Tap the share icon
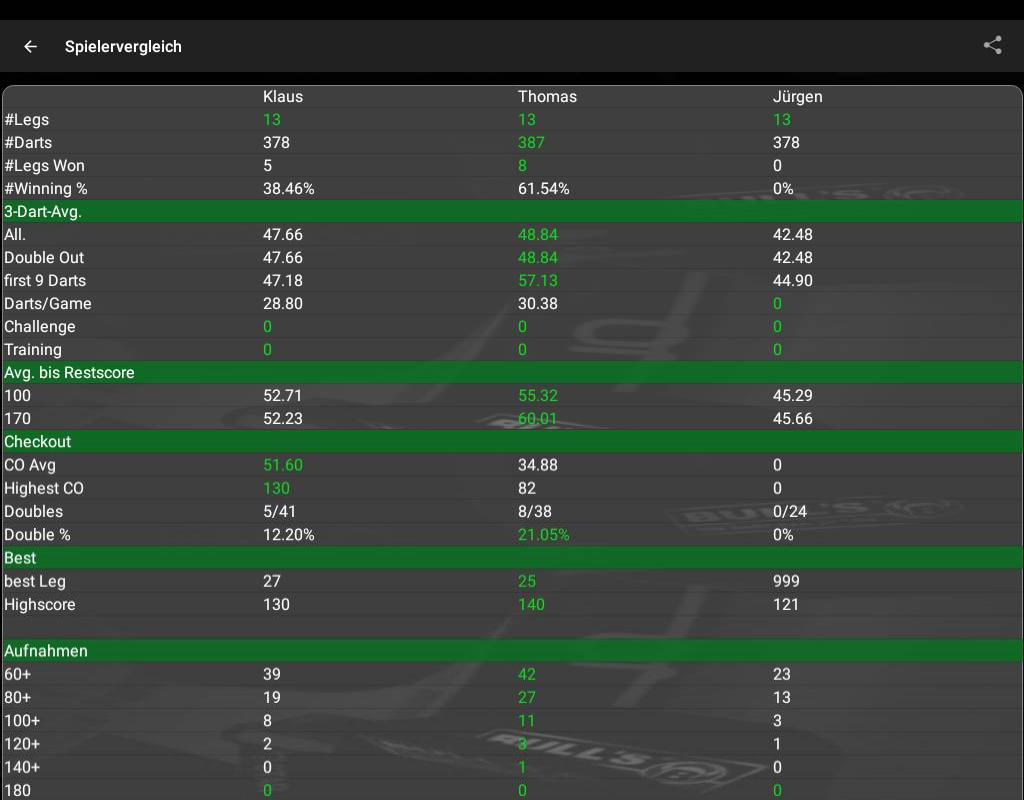The image size is (1024, 800). click(x=992, y=45)
